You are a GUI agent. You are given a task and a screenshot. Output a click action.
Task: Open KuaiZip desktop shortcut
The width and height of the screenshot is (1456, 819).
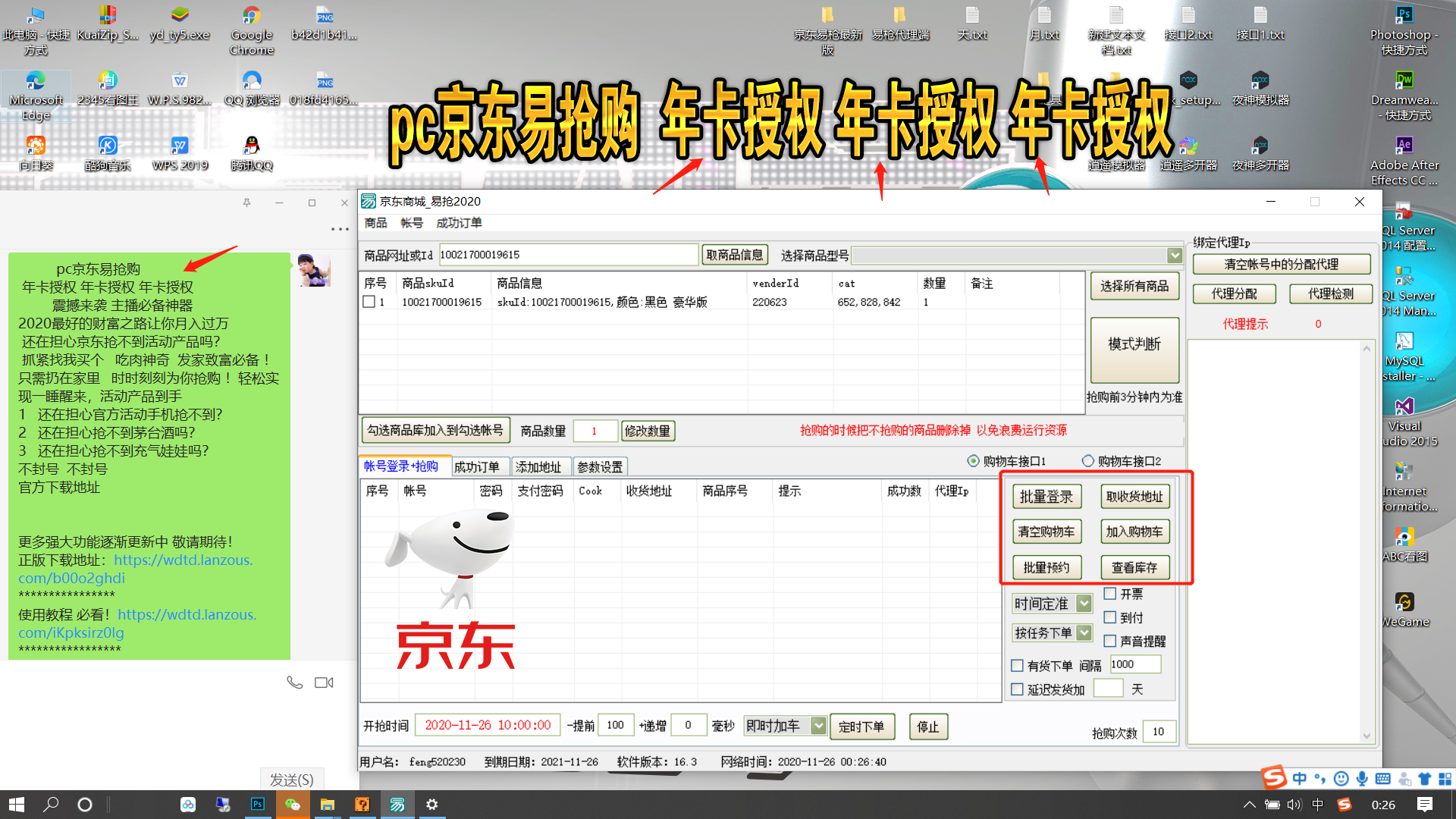108,24
